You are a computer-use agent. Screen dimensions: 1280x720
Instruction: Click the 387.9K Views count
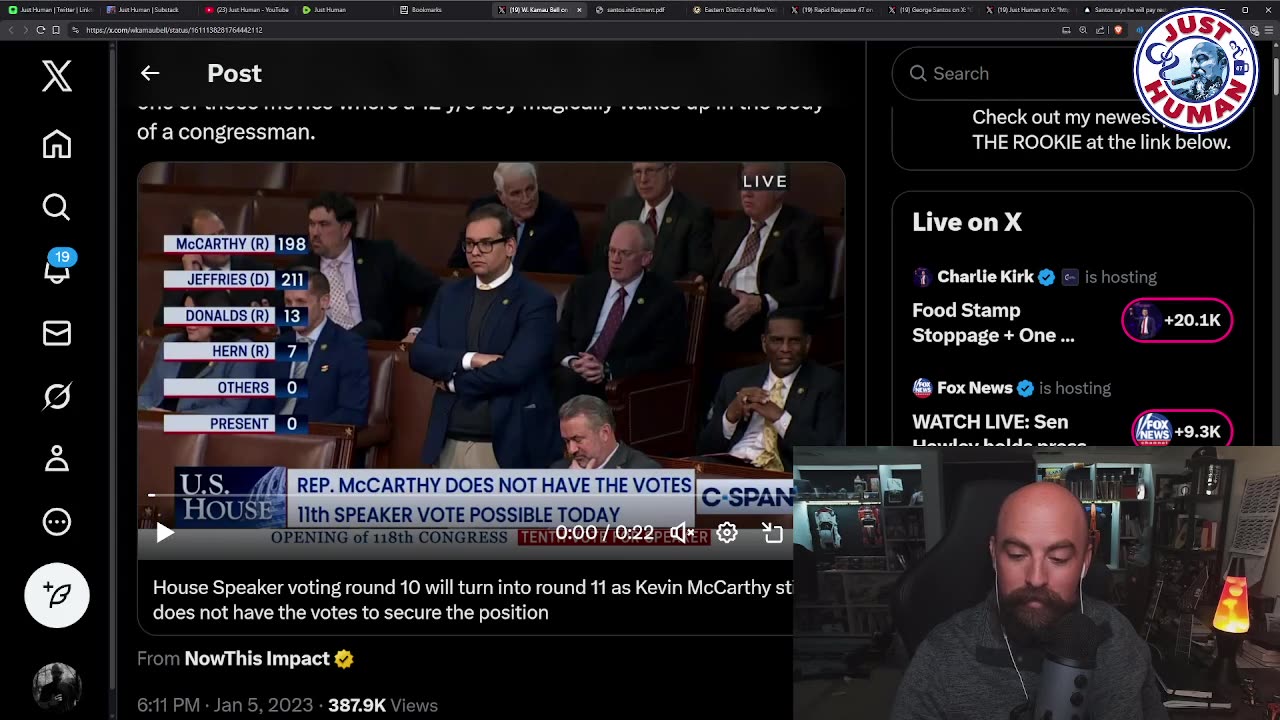click(383, 705)
